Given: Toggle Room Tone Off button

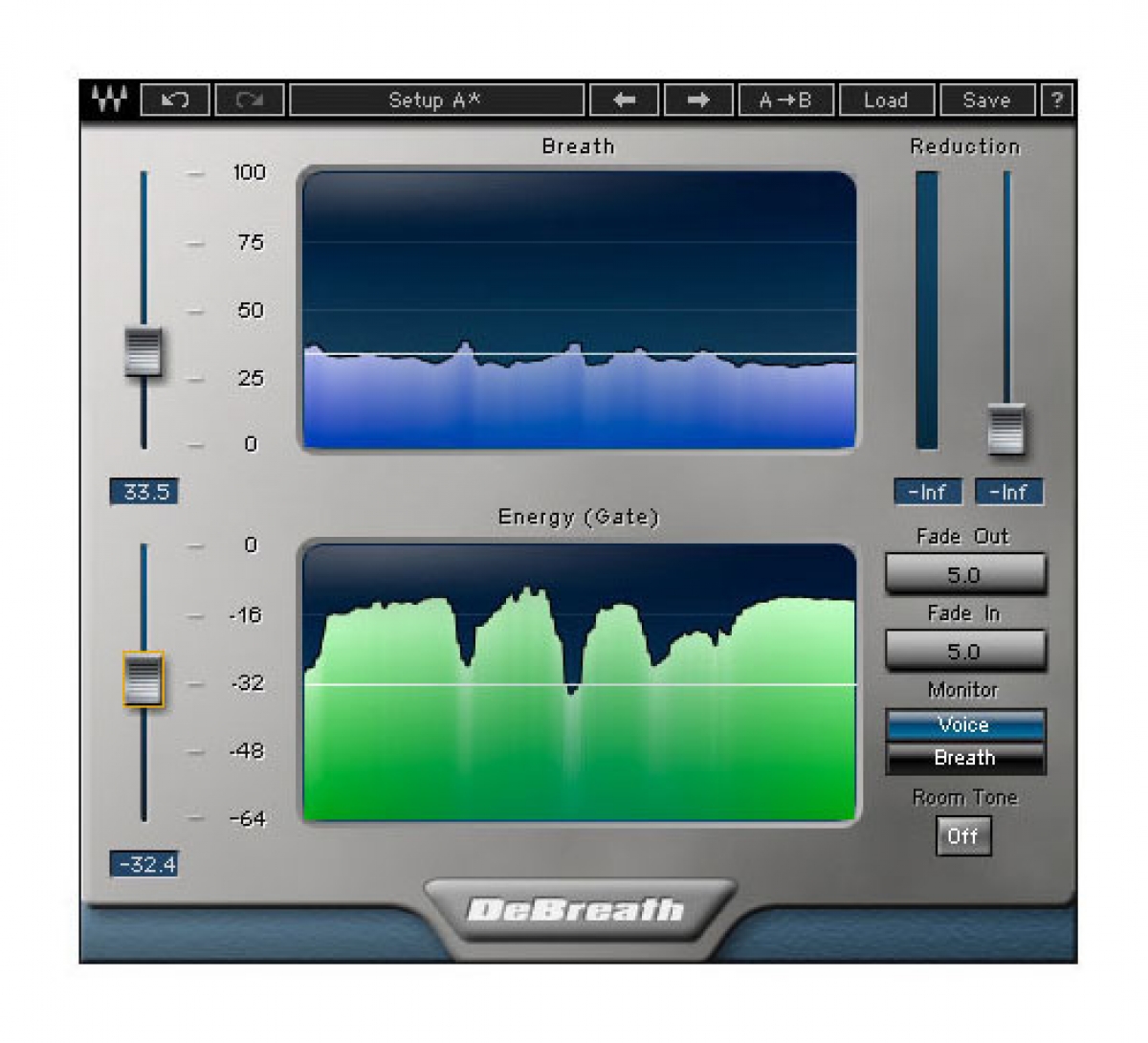Looking at the screenshot, I should tap(962, 836).
